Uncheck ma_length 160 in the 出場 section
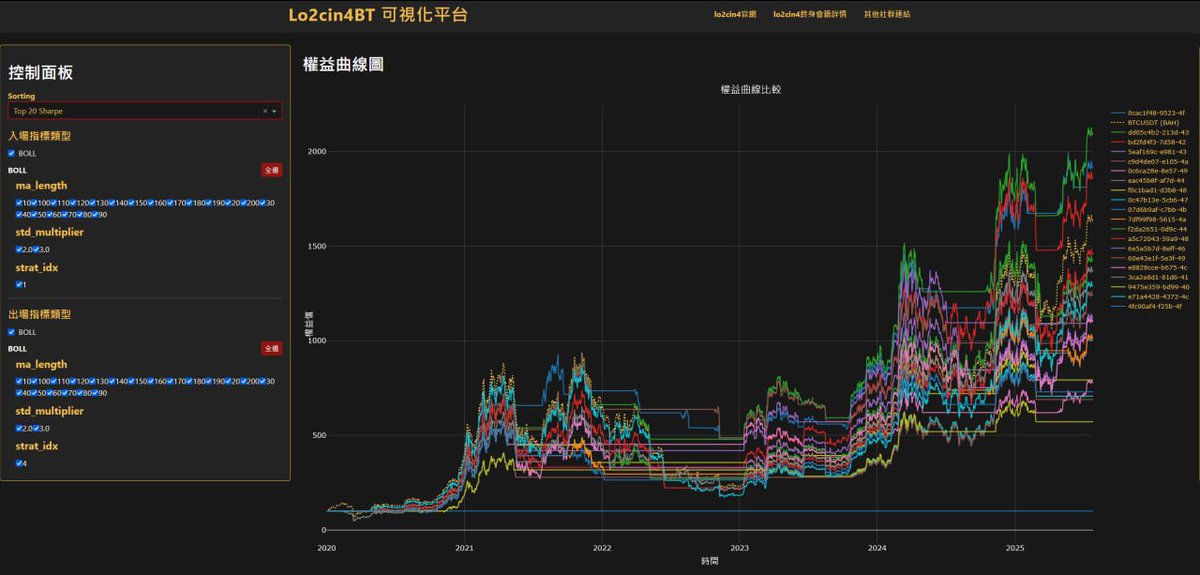 [x=150, y=381]
